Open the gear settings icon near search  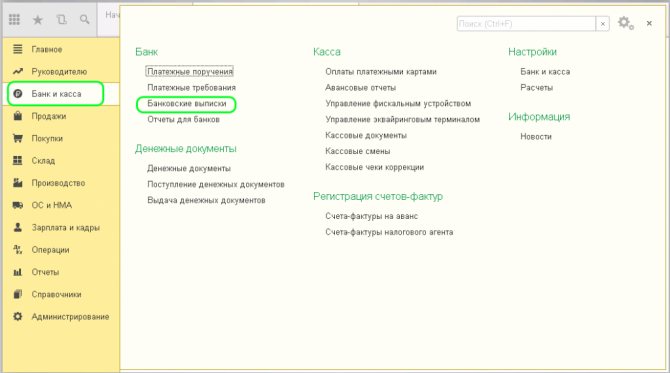pos(626,23)
